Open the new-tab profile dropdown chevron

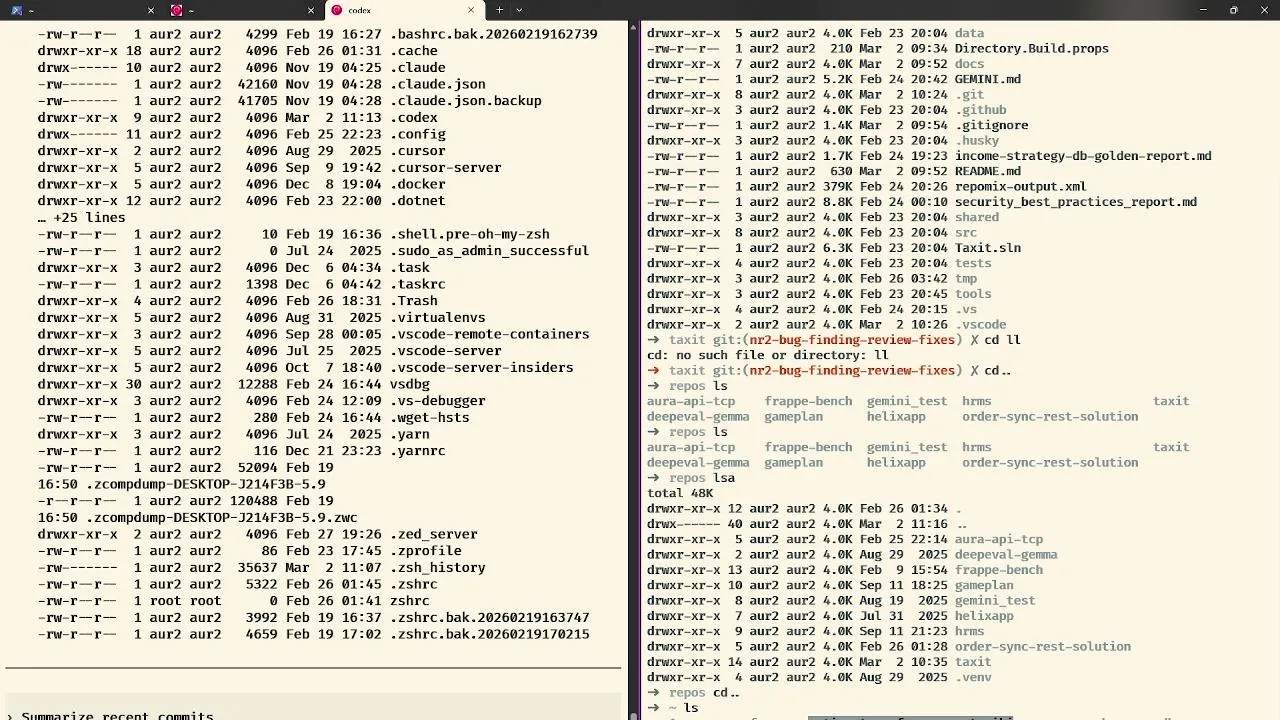coord(519,10)
